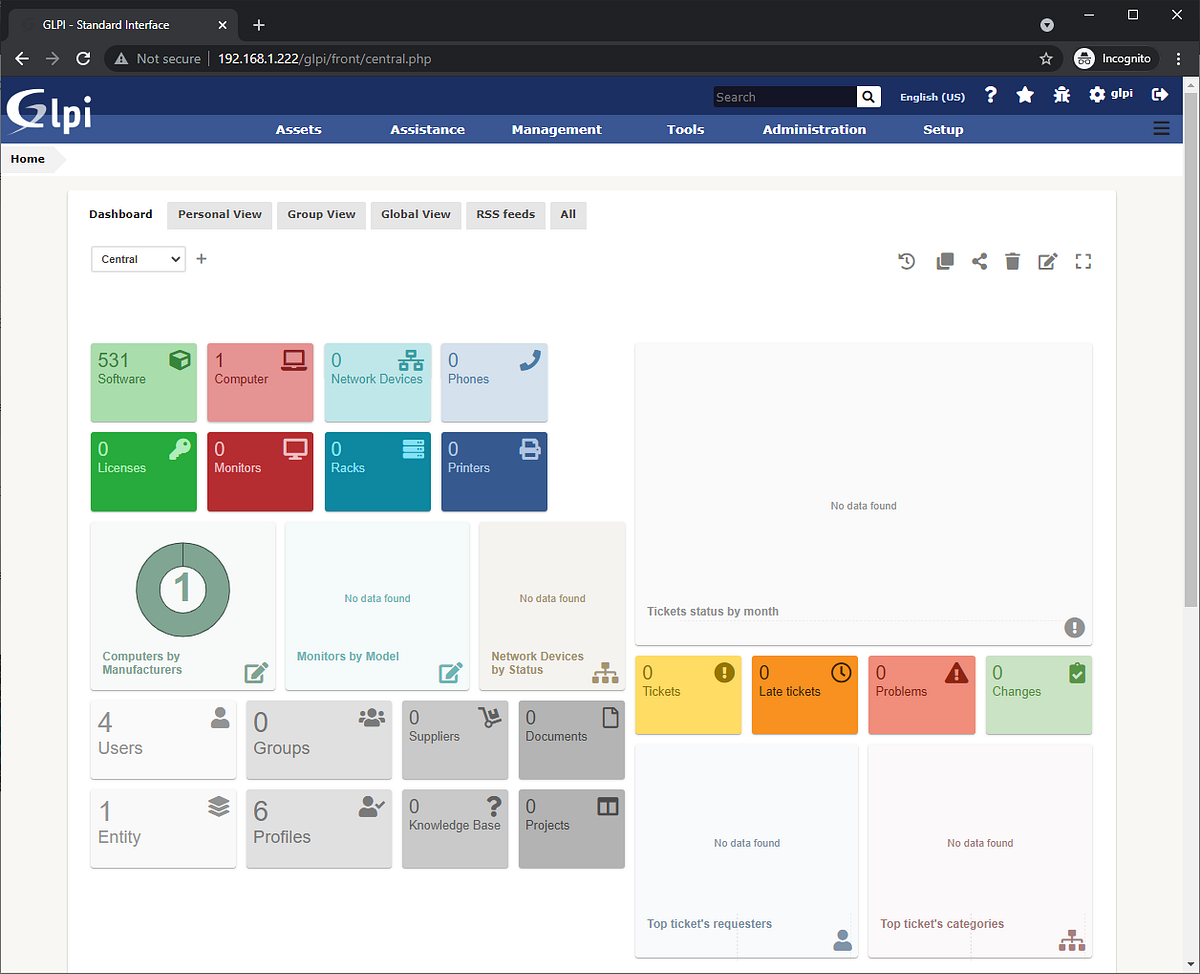Delete the dashboard using the trash icon
The width and height of the screenshot is (1200, 974).
(x=1012, y=261)
